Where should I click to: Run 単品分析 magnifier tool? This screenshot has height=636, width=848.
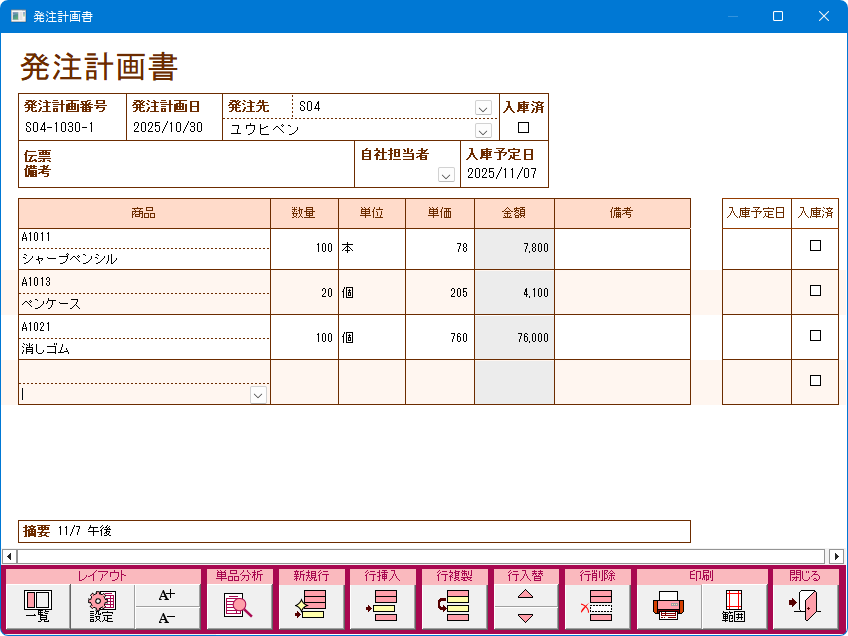(x=238, y=606)
